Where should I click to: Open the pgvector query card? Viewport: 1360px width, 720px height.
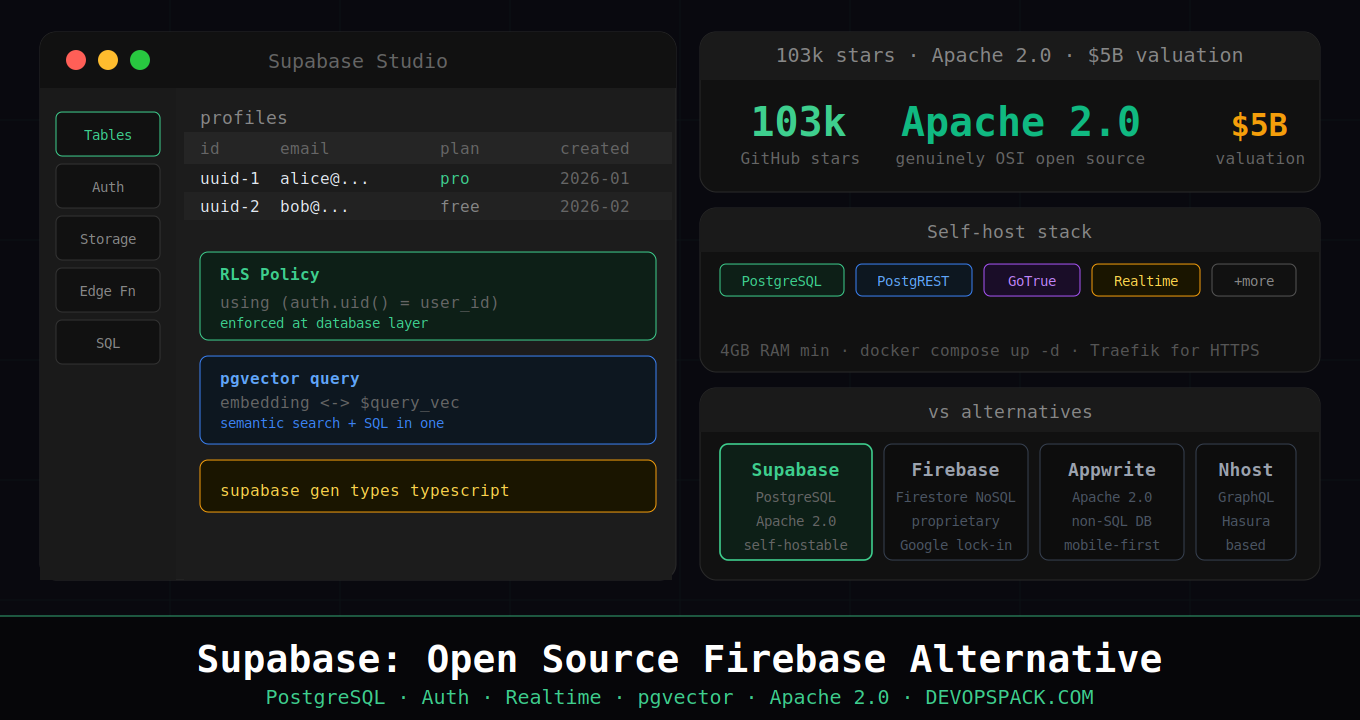(428, 400)
